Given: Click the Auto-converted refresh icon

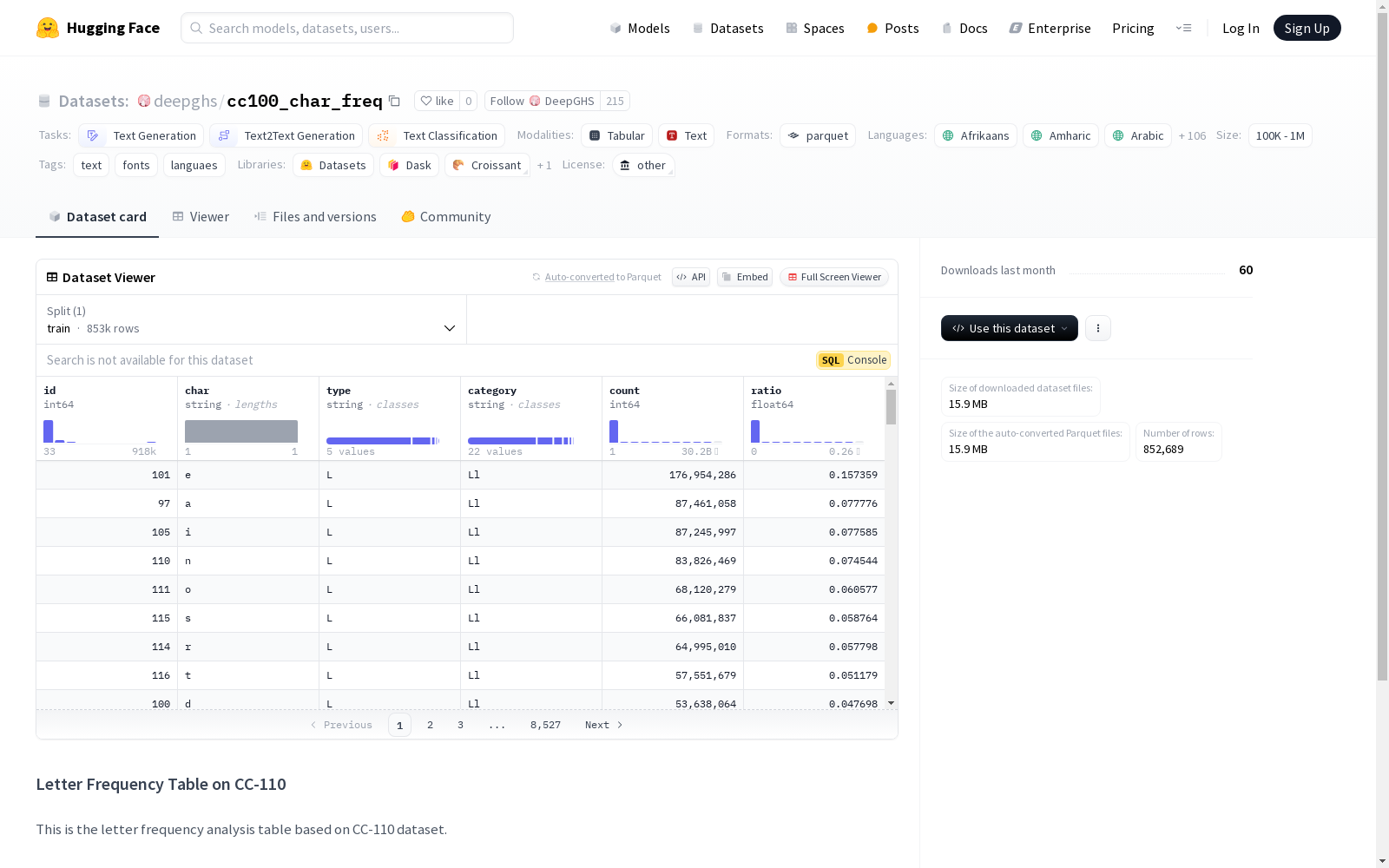Looking at the screenshot, I should [x=537, y=277].
